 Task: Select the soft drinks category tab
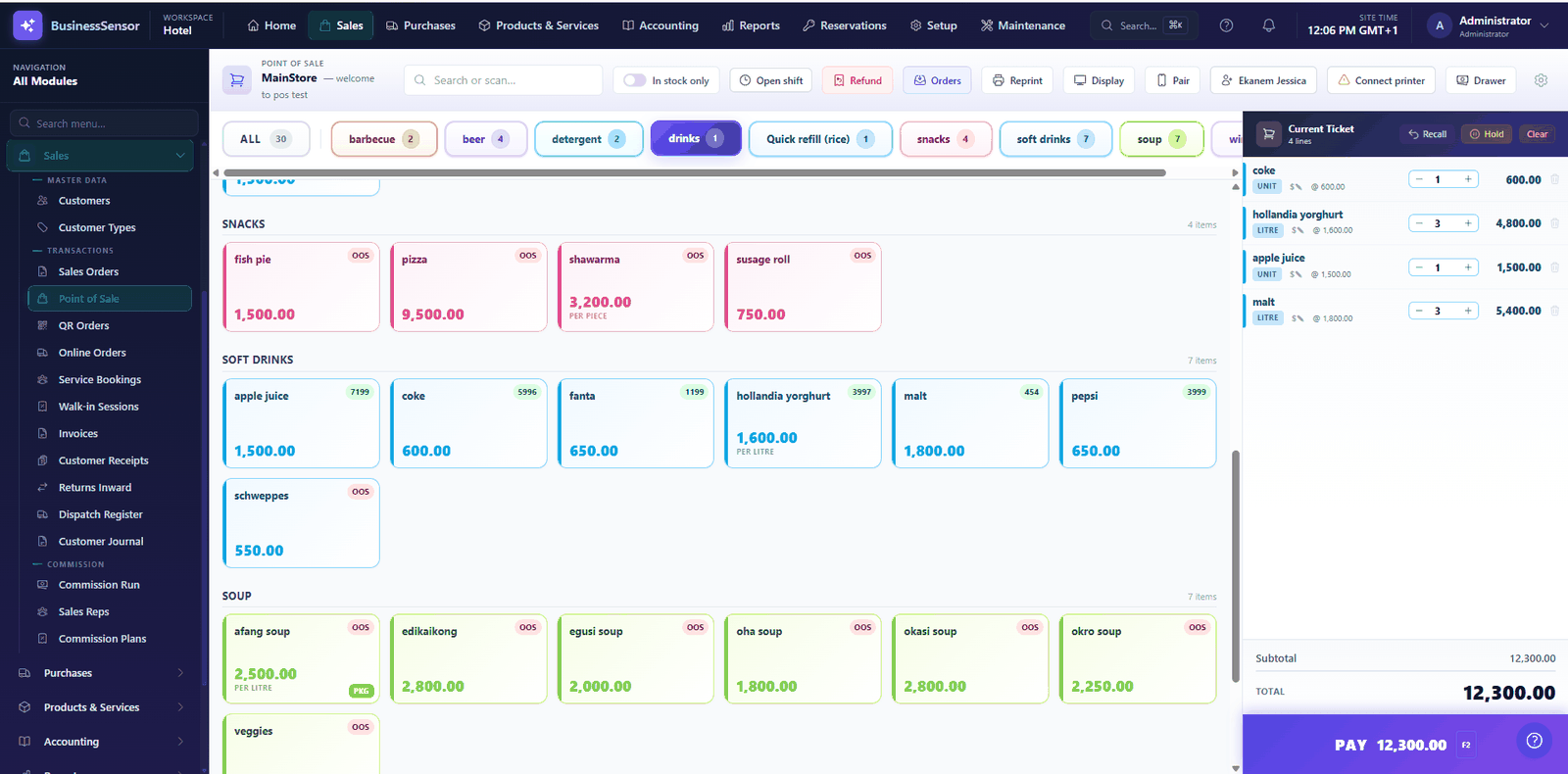click(x=1055, y=139)
